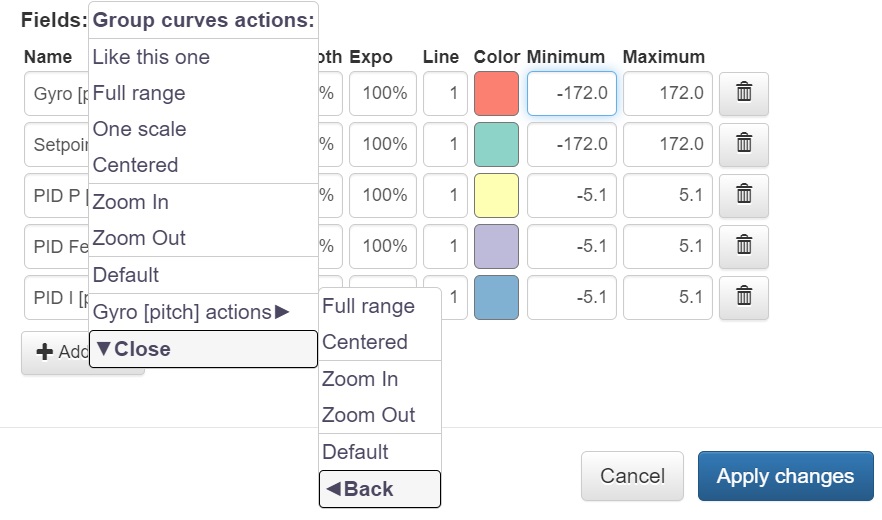
Task: Click the Apply changes button
Action: tap(785, 476)
